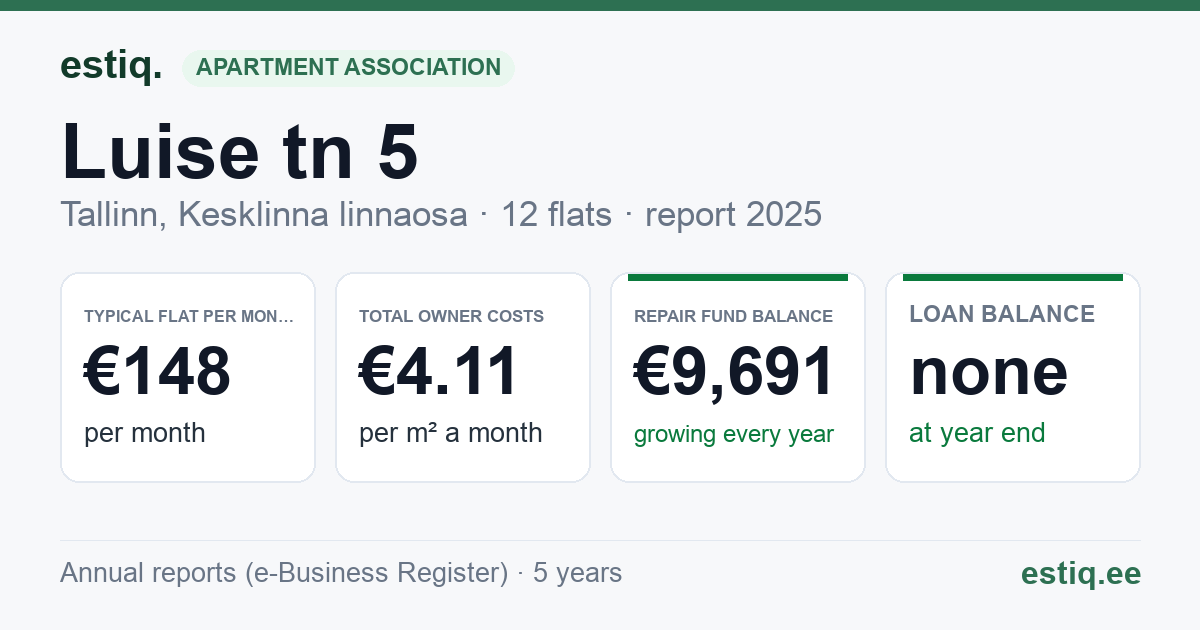The image size is (1200, 630).
Task: Select the APARTMENT ASSOCIATION badge
Action: pos(348,68)
